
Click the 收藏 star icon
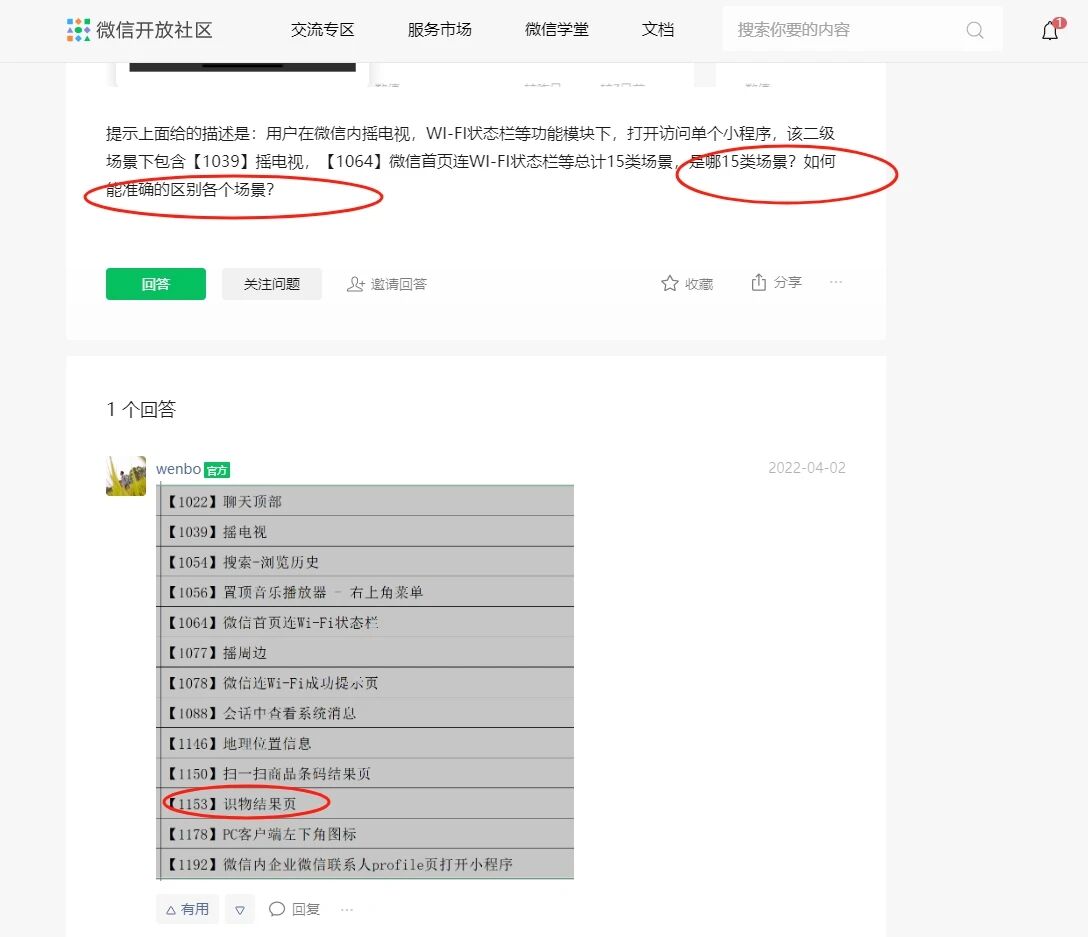670,283
